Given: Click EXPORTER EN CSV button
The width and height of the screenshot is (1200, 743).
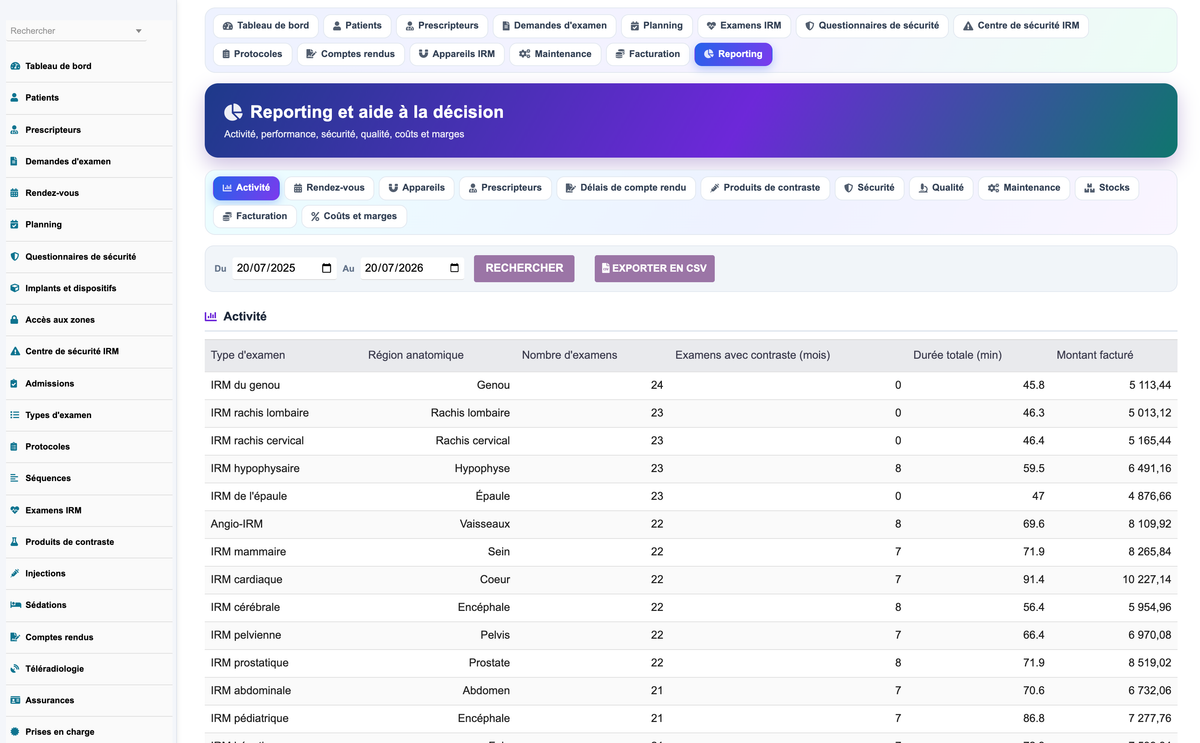Looking at the screenshot, I should tap(655, 268).
